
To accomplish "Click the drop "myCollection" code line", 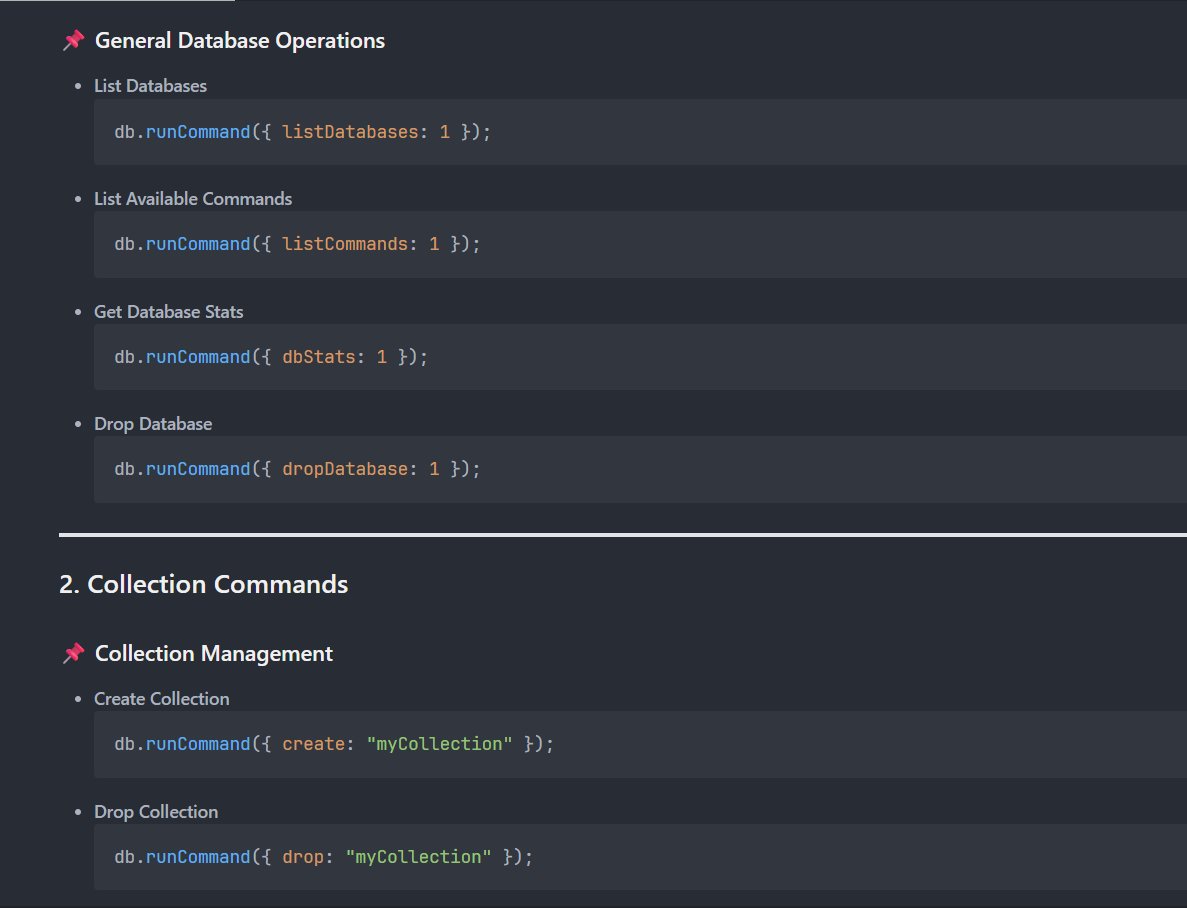I will point(323,857).
